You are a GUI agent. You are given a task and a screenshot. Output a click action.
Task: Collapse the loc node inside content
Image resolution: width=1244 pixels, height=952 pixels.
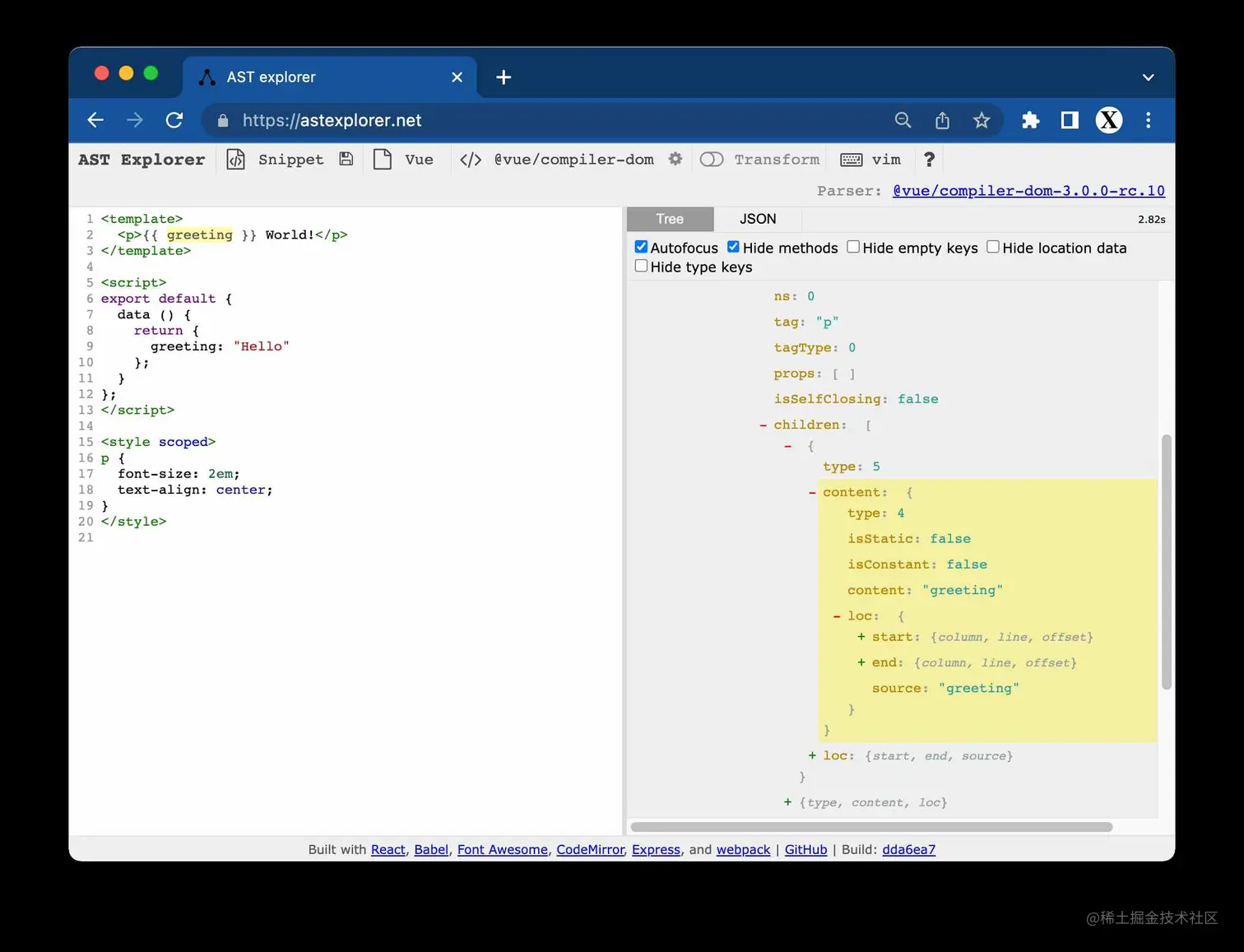837,616
